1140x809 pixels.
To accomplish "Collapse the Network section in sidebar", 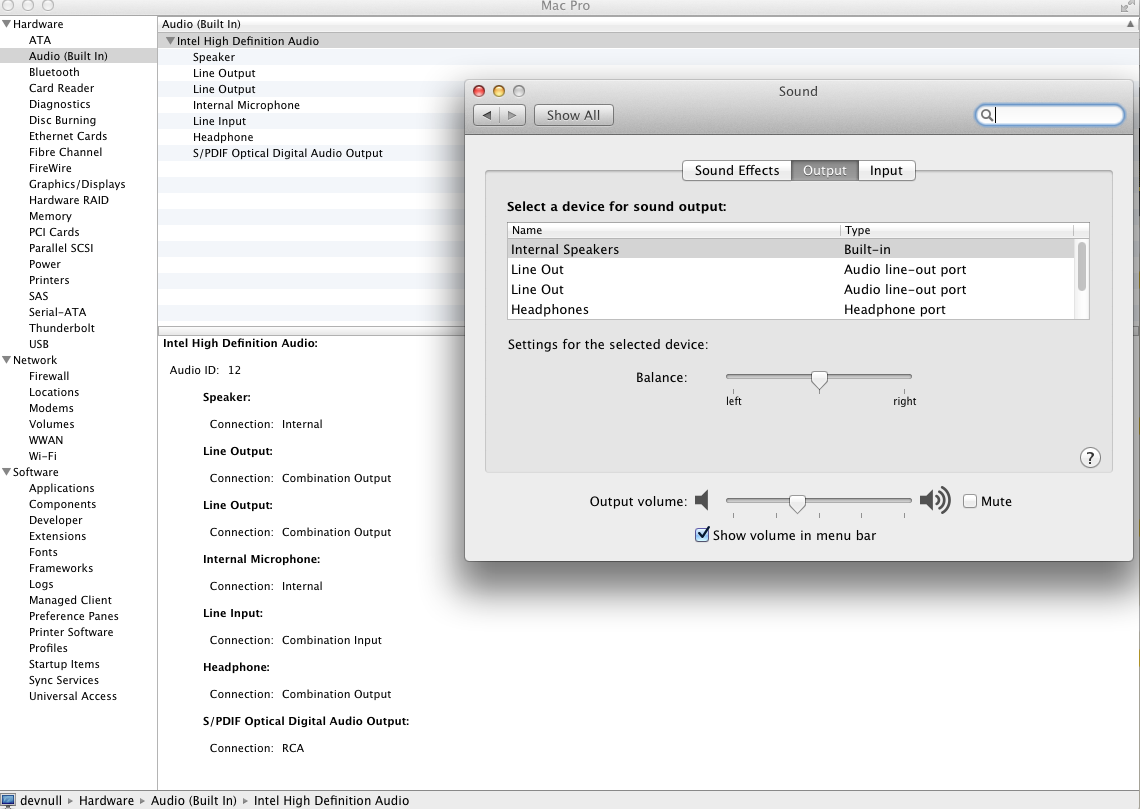I will pyautogui.click(x=7, y=360).
